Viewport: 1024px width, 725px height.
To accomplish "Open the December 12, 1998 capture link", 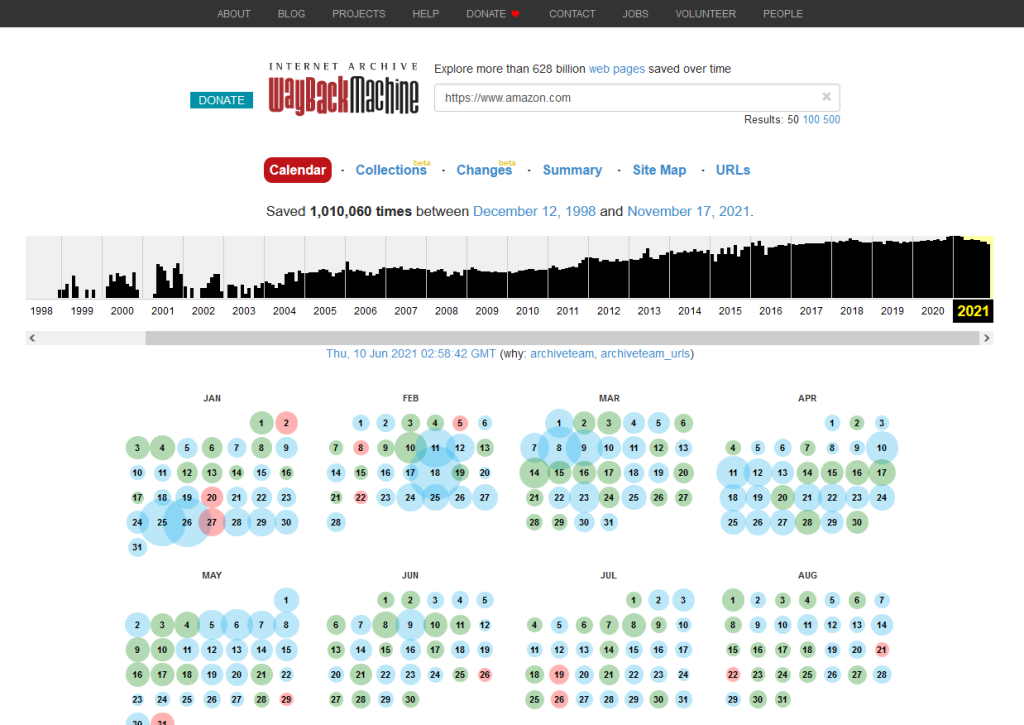I will pyautogui.click(x=534, y=212).
